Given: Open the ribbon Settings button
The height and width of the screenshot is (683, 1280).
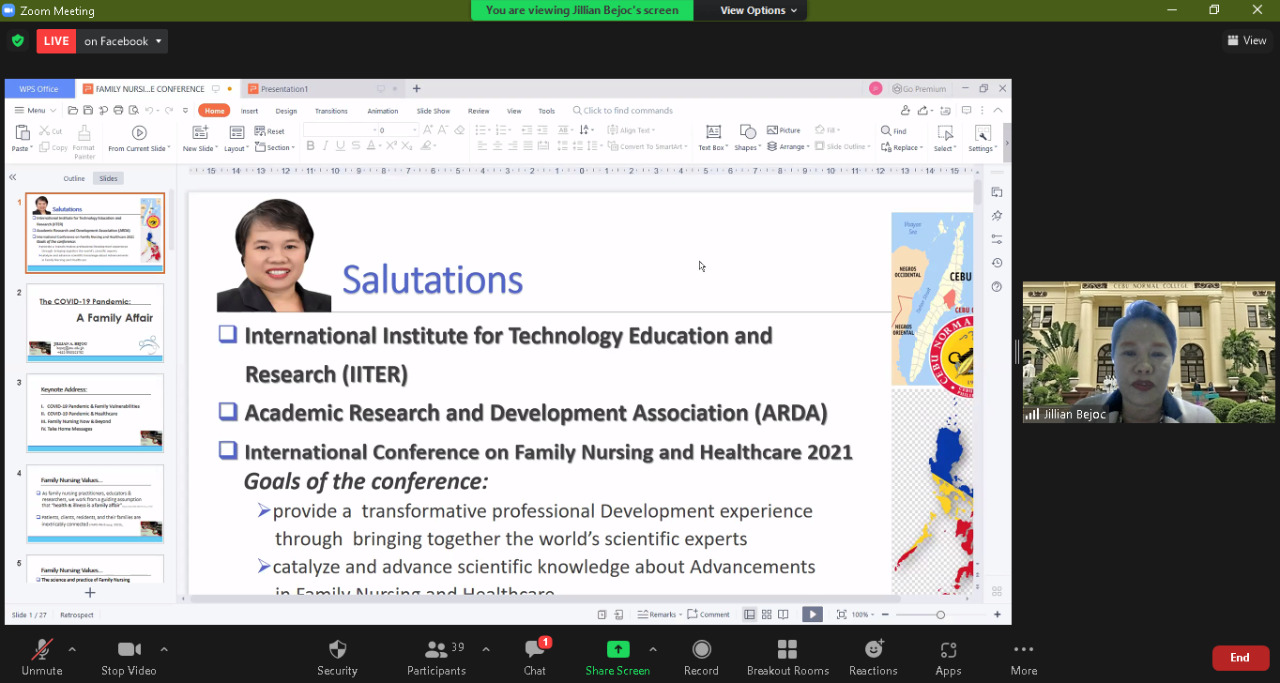Looking at the screenshot, I should click(982, 139).
